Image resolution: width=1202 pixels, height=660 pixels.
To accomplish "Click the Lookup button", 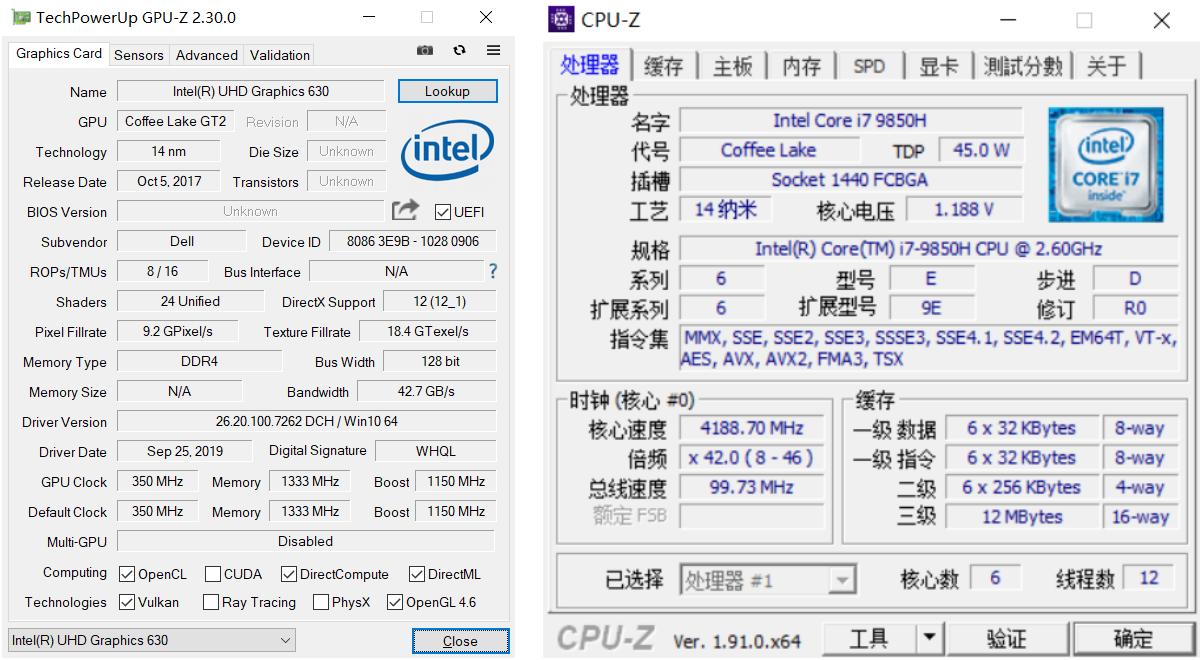I will [x=447, y=90].
